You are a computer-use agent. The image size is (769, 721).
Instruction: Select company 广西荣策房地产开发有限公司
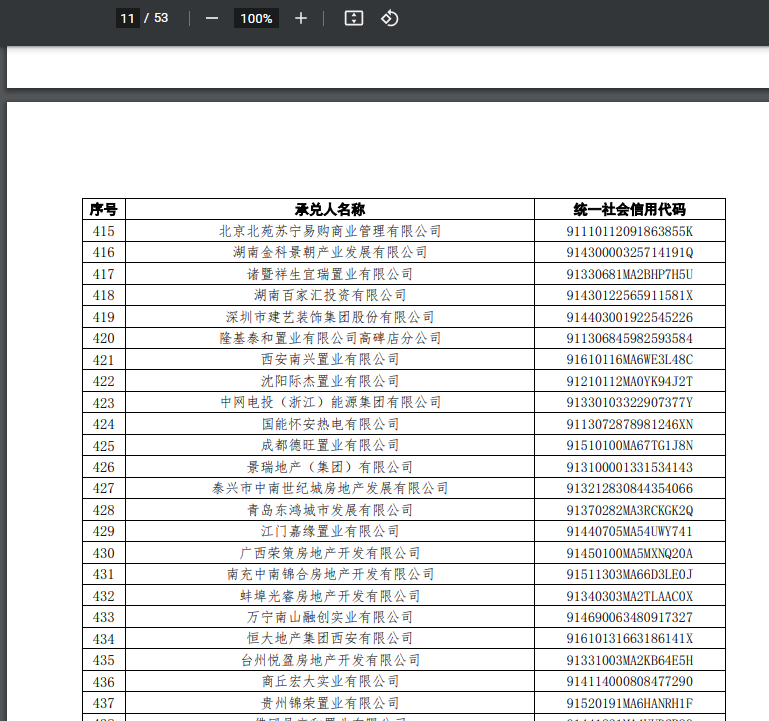click(330, 553)
